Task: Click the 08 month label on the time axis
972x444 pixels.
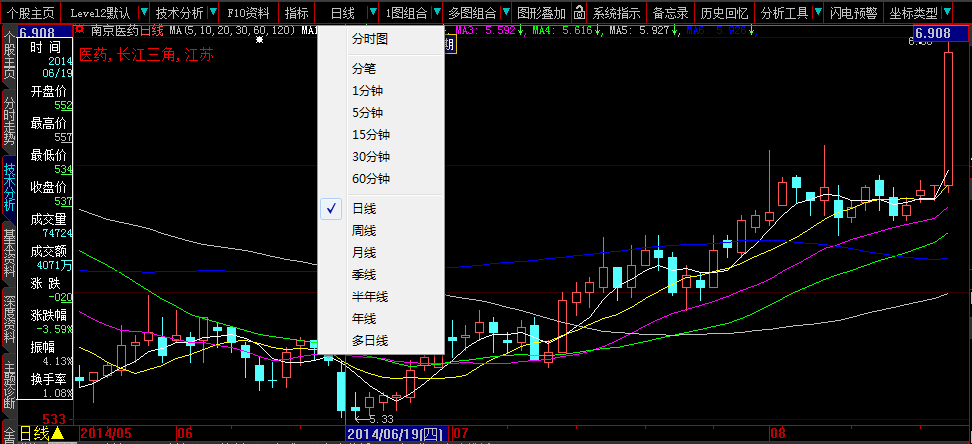Action: click(778, 432)
